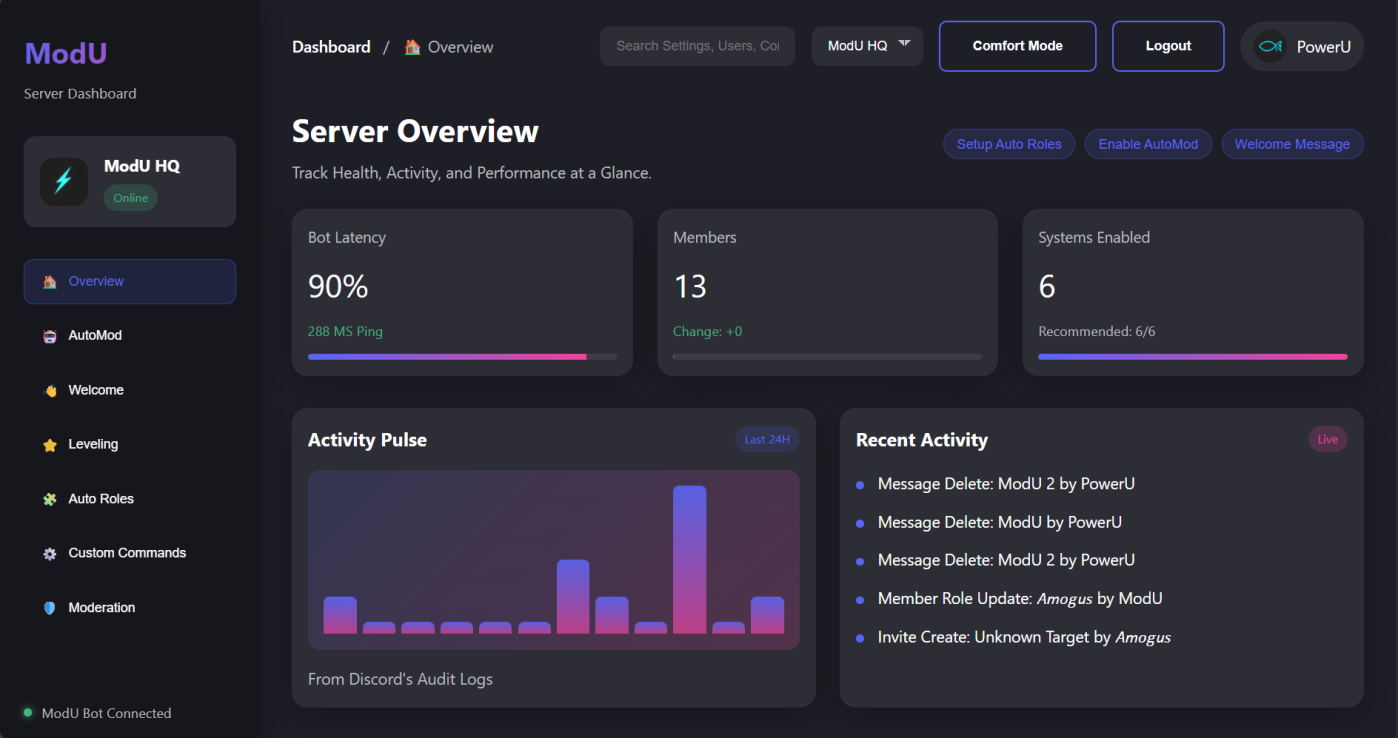Click the waving hand Welcome icon

click(x=50, y=391)
